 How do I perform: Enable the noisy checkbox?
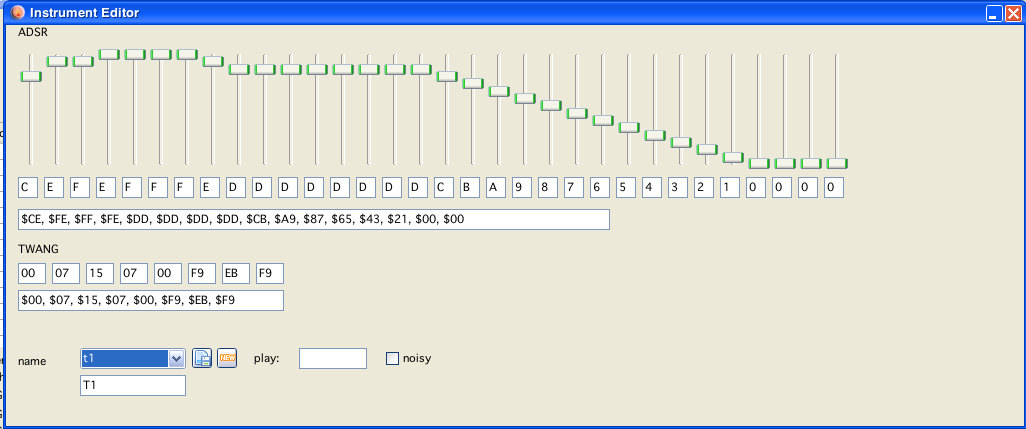[x=393, y=358]
